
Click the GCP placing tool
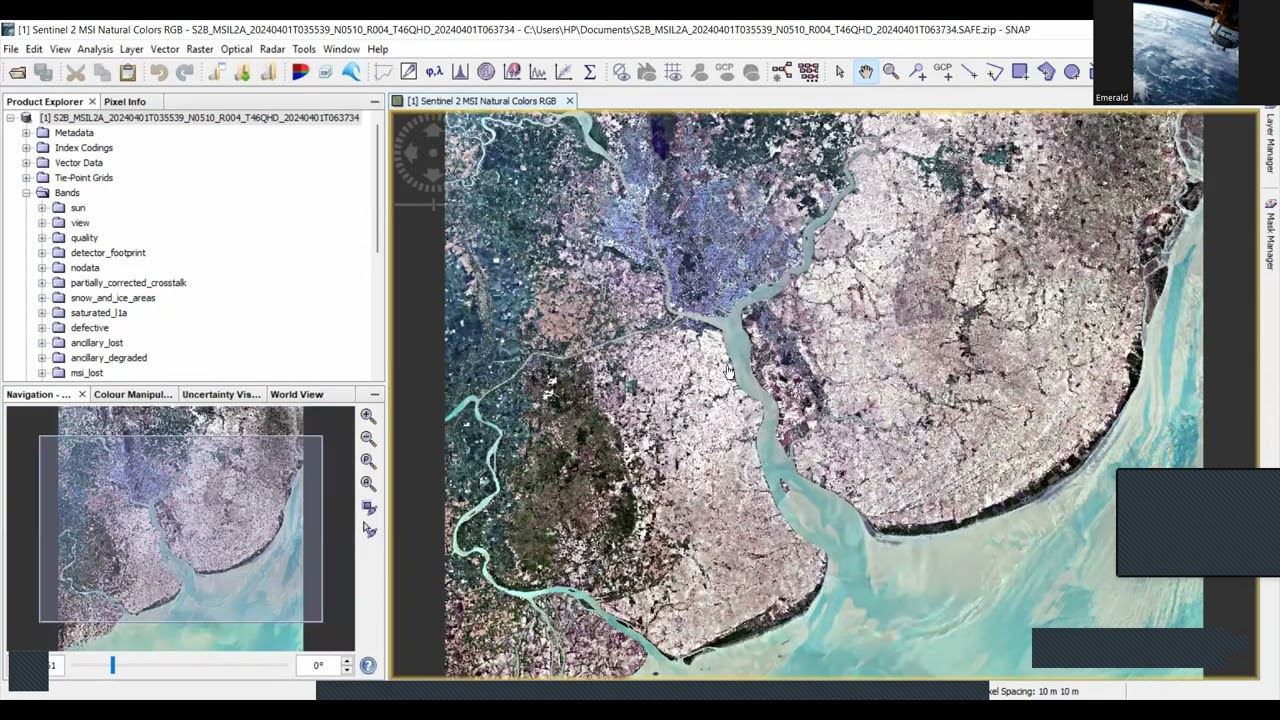tap(943, 72)
